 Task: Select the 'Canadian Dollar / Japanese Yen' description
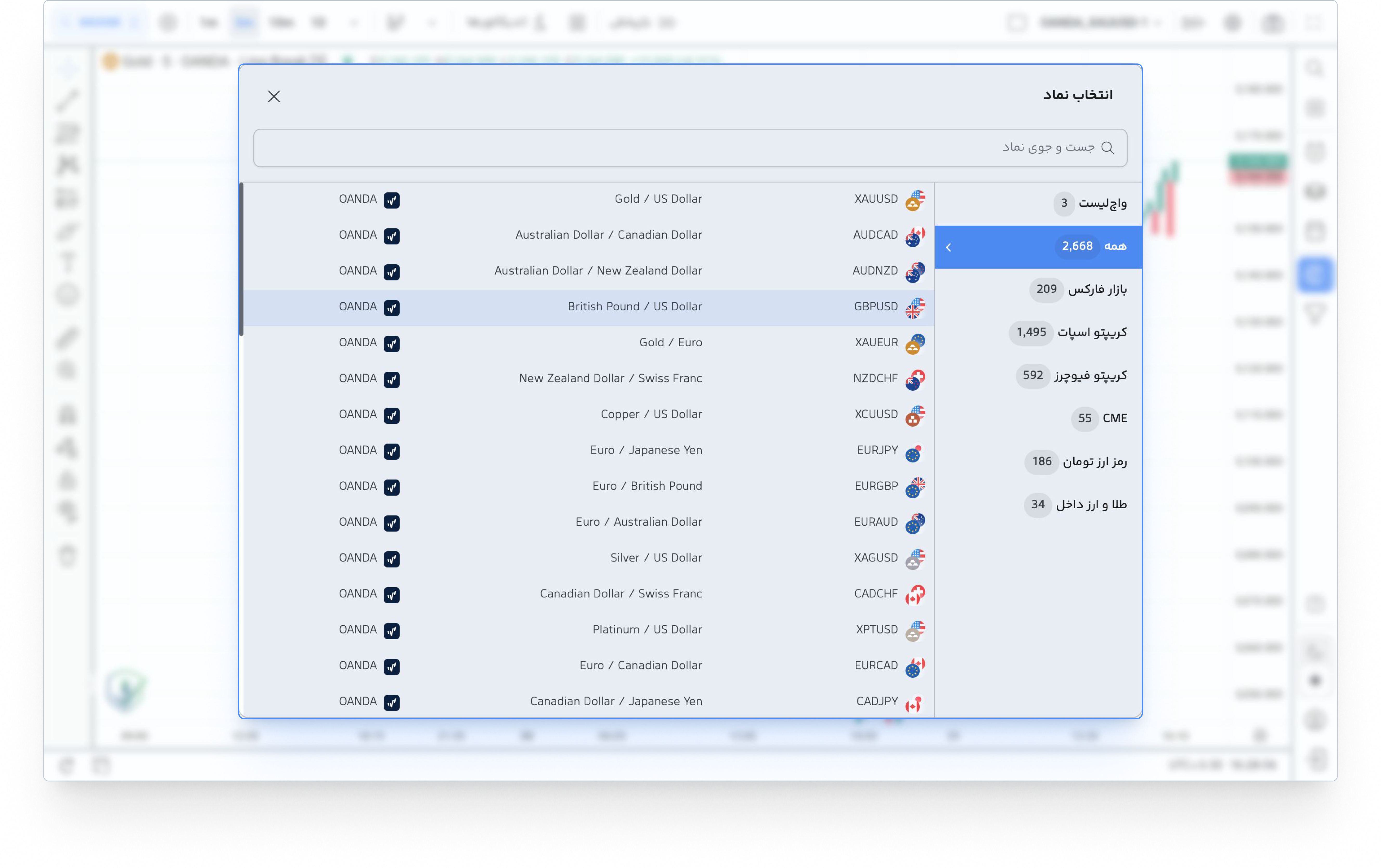616,701
